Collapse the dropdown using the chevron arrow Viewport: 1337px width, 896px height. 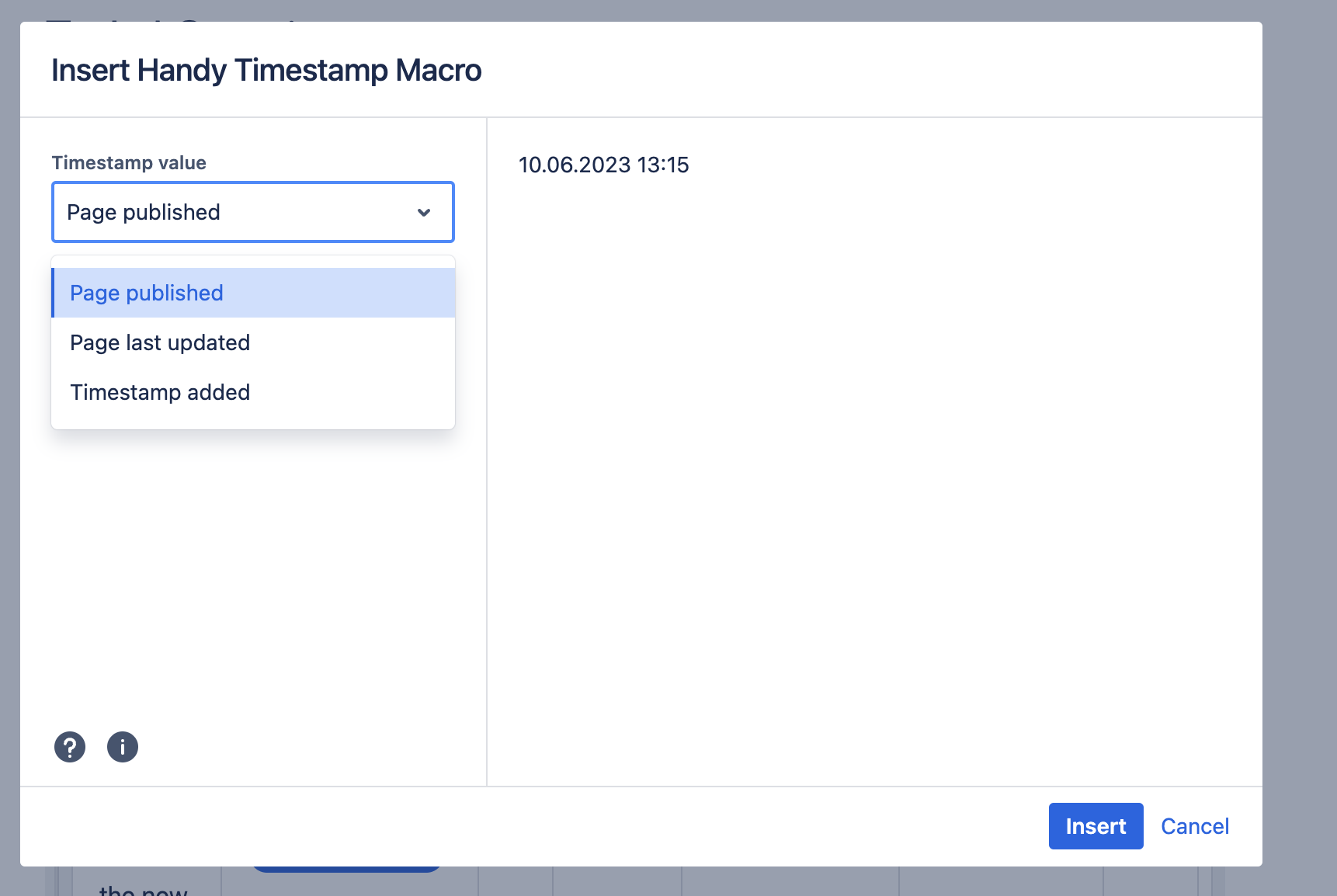424,212
